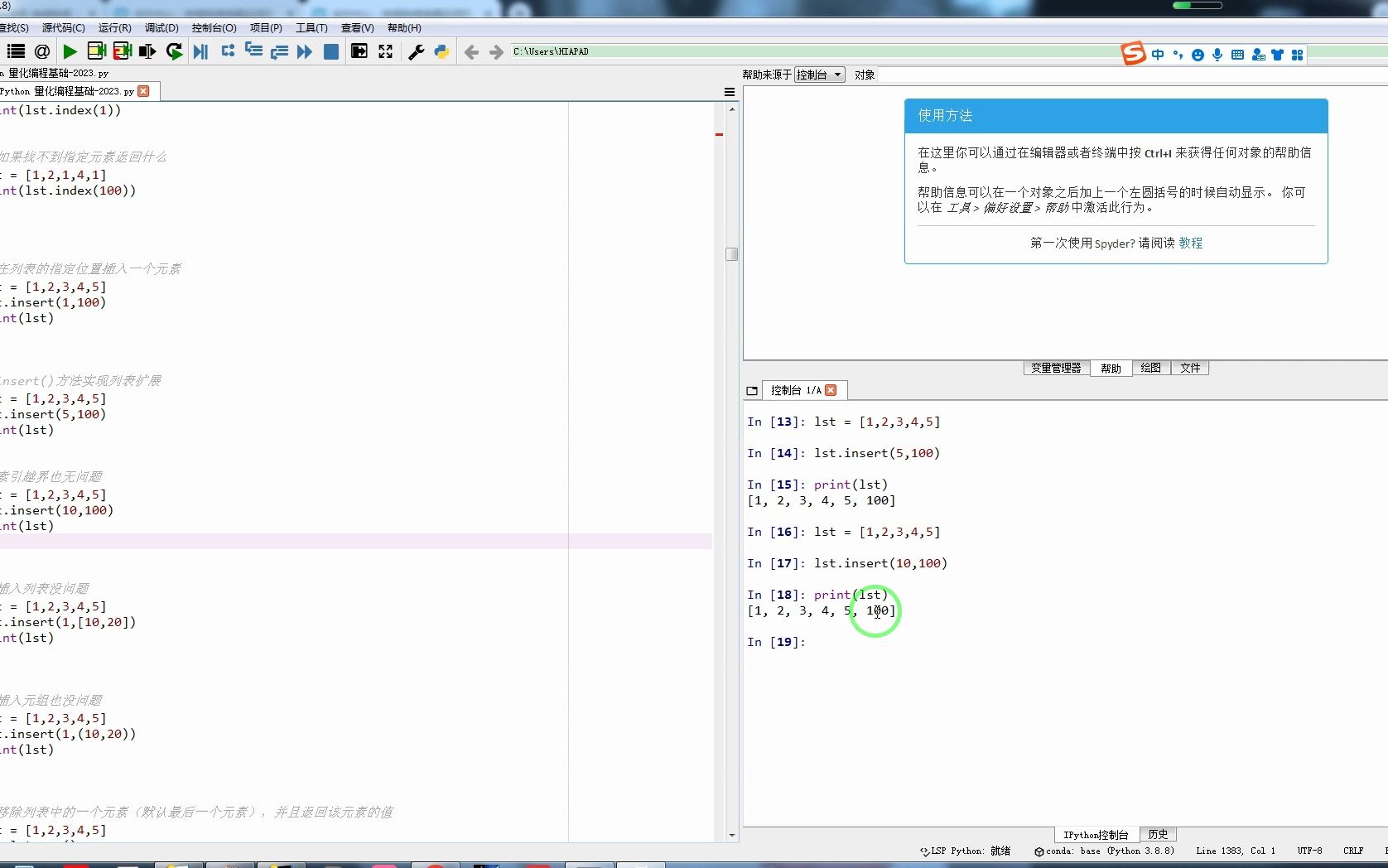1388x868 pixels.
Task: Switch to 帮助 pane tab
Action: pyautogui.click(x=1111, y=368)
